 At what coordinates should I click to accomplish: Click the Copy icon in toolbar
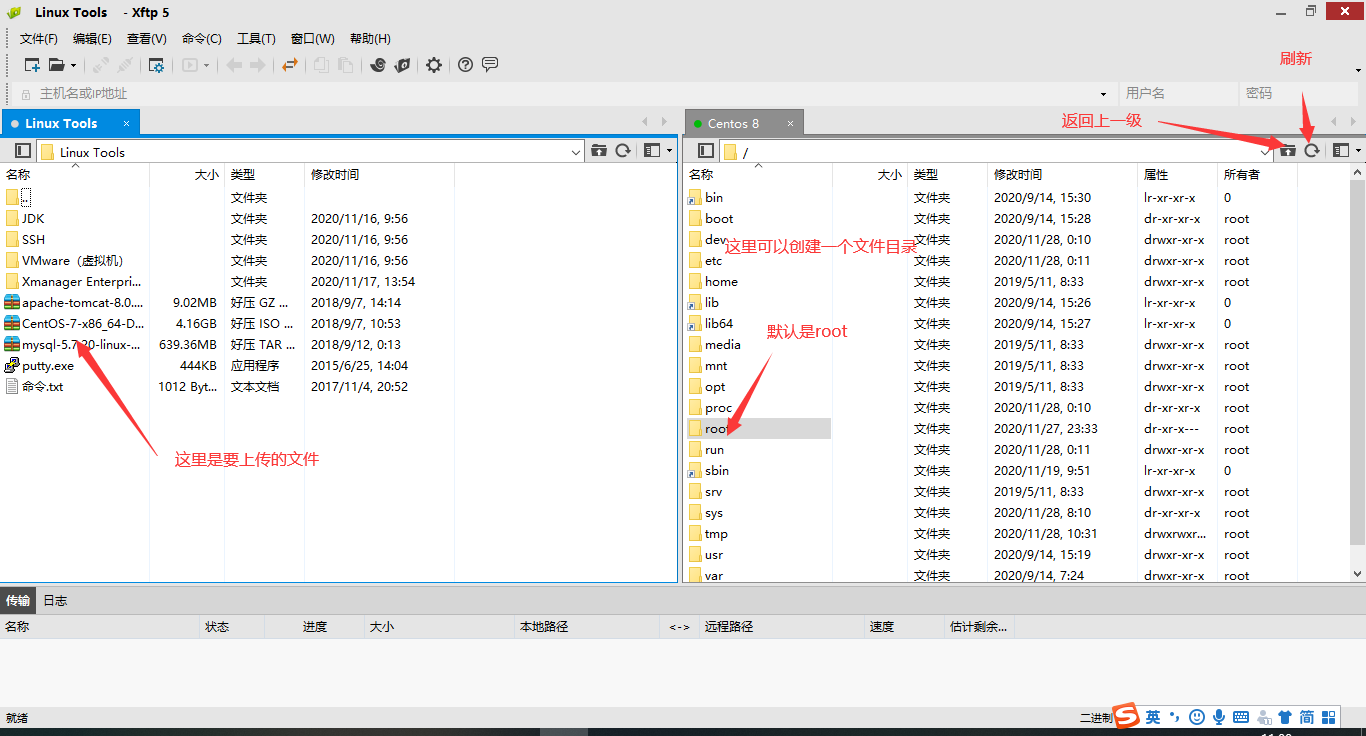[x=321, y=65]
